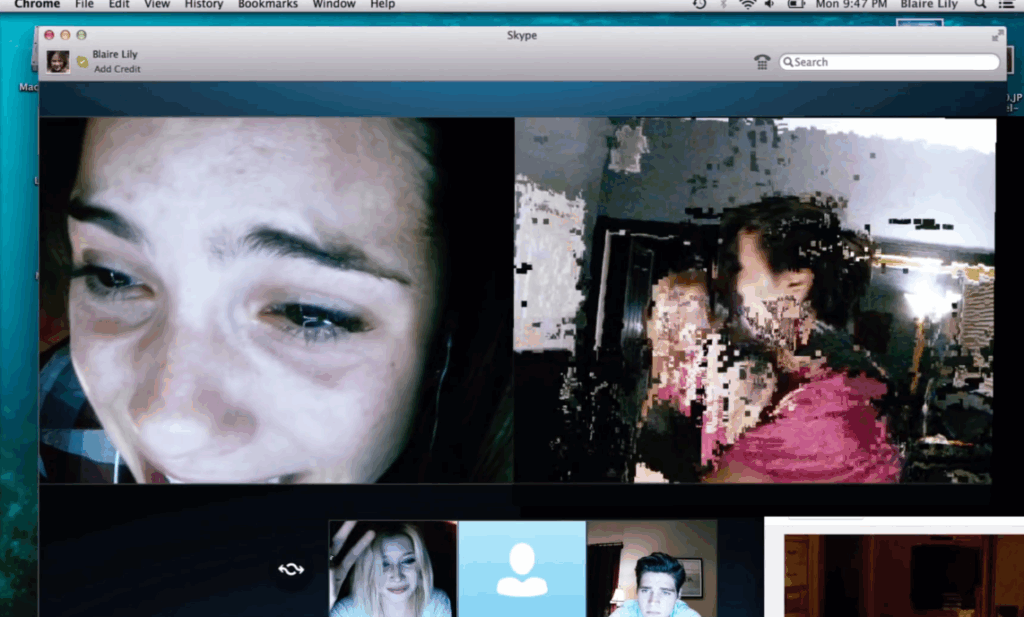This screenshot has height=617, width=1024.
Task: Select the blonde participant's video thumbnail
Action: click(393, 568)
